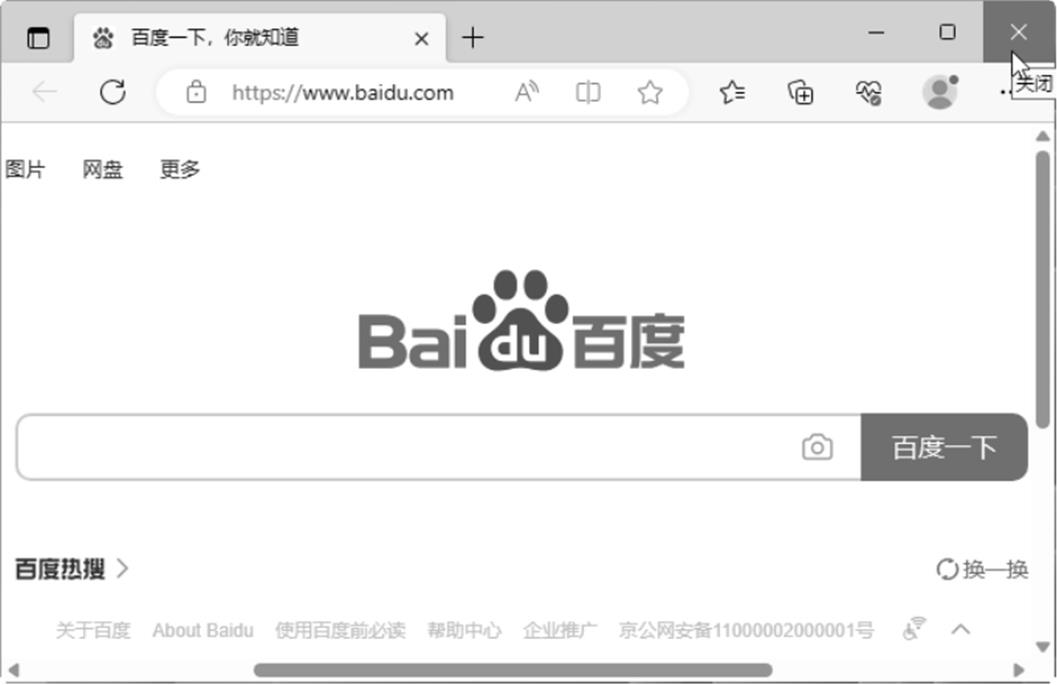Add this page to favorites star
Viewport: 1057px width, 685px height.
tap(650, 92)
